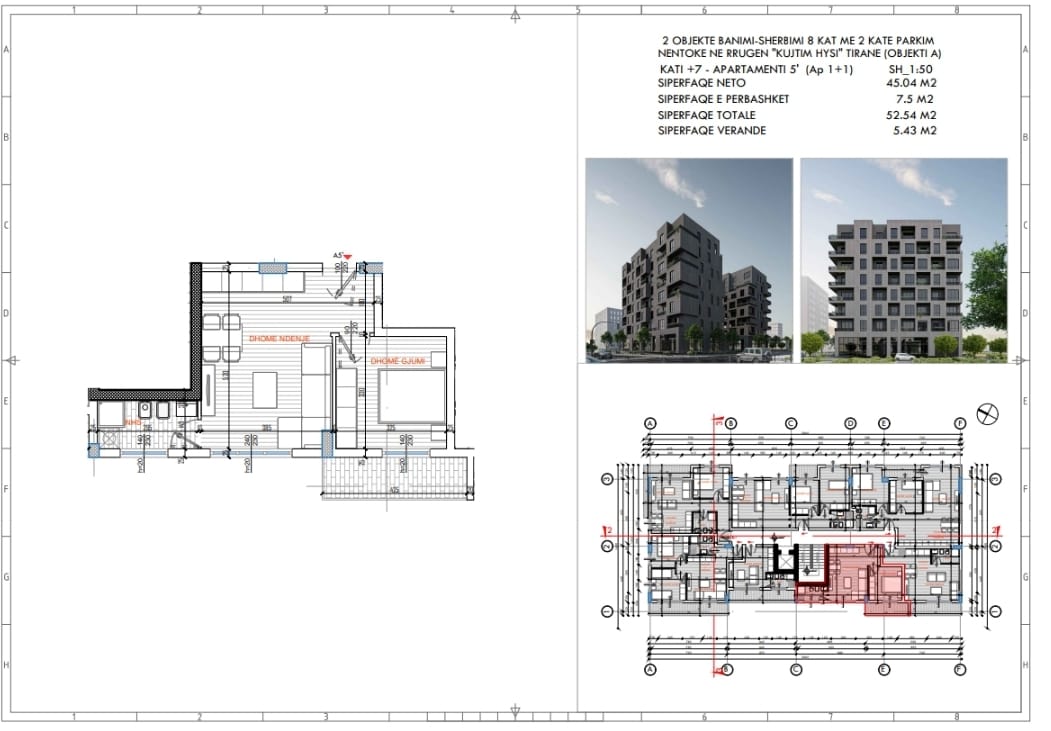Open the right building facade rendering

(x=903, y=260)
